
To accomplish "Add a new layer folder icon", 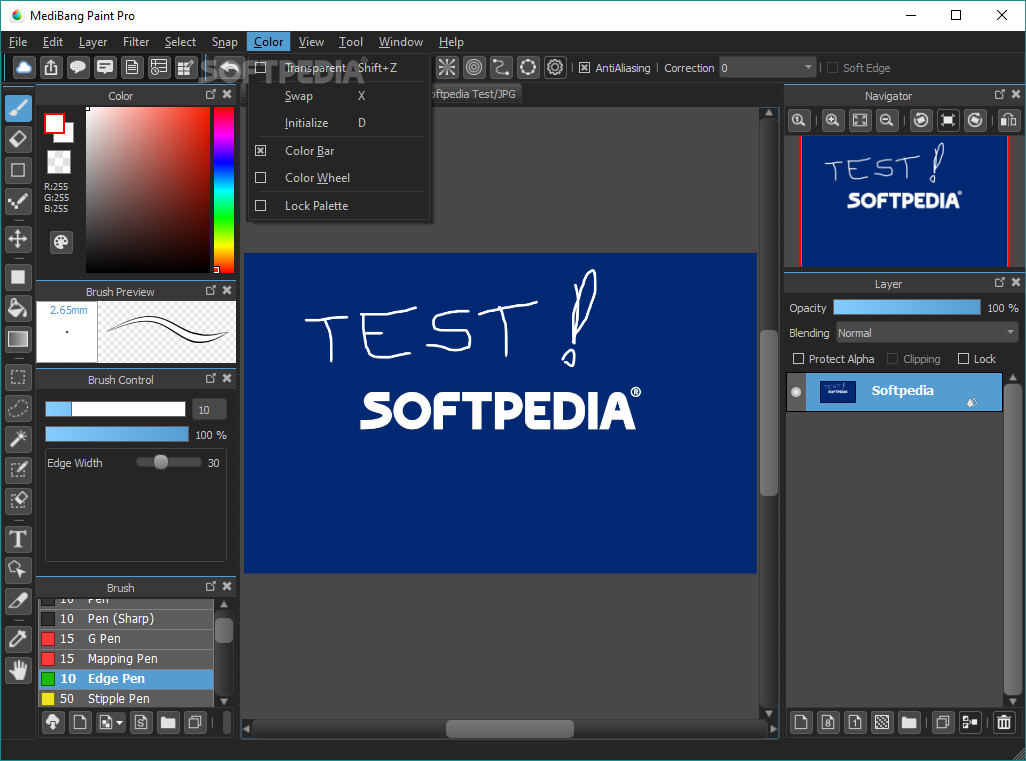I will coord(909,722).
